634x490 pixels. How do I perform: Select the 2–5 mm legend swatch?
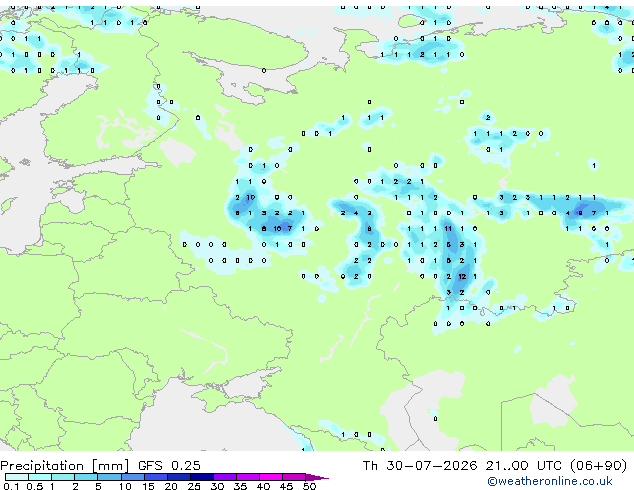pyautogui.click(x=86, y=477)
